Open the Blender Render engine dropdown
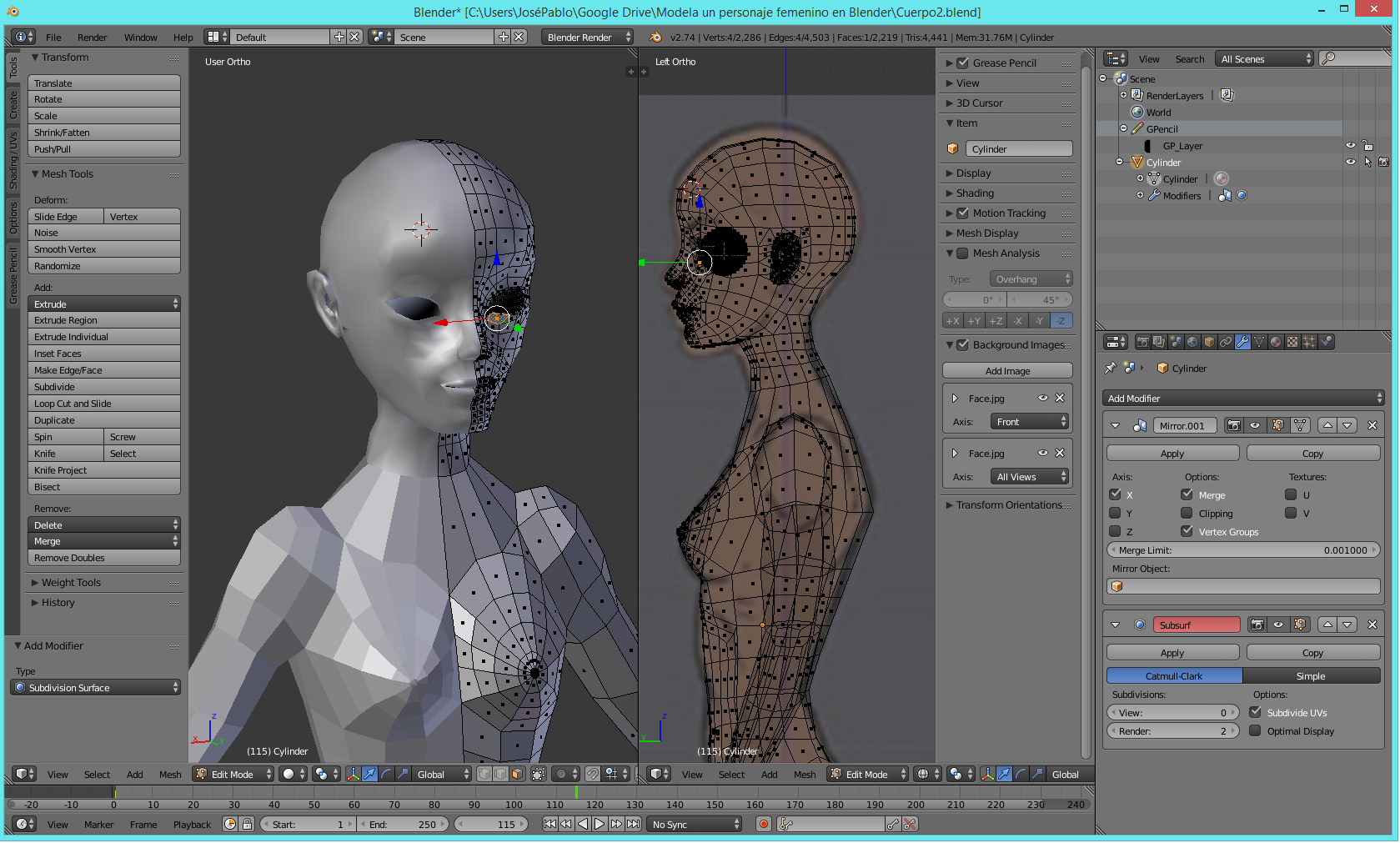 click(x=588, y=38)
